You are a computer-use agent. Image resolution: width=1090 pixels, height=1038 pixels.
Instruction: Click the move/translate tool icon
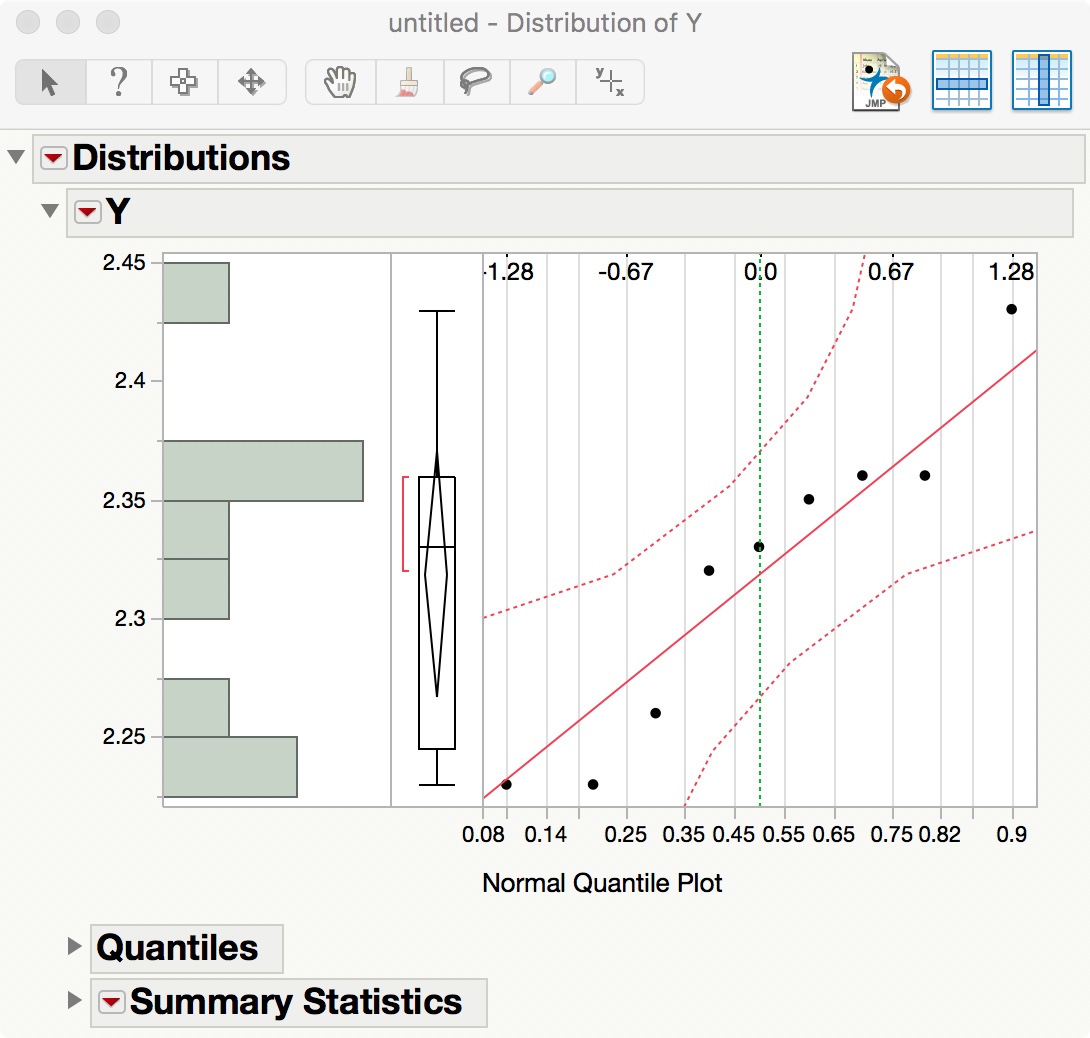pos(253,82)
